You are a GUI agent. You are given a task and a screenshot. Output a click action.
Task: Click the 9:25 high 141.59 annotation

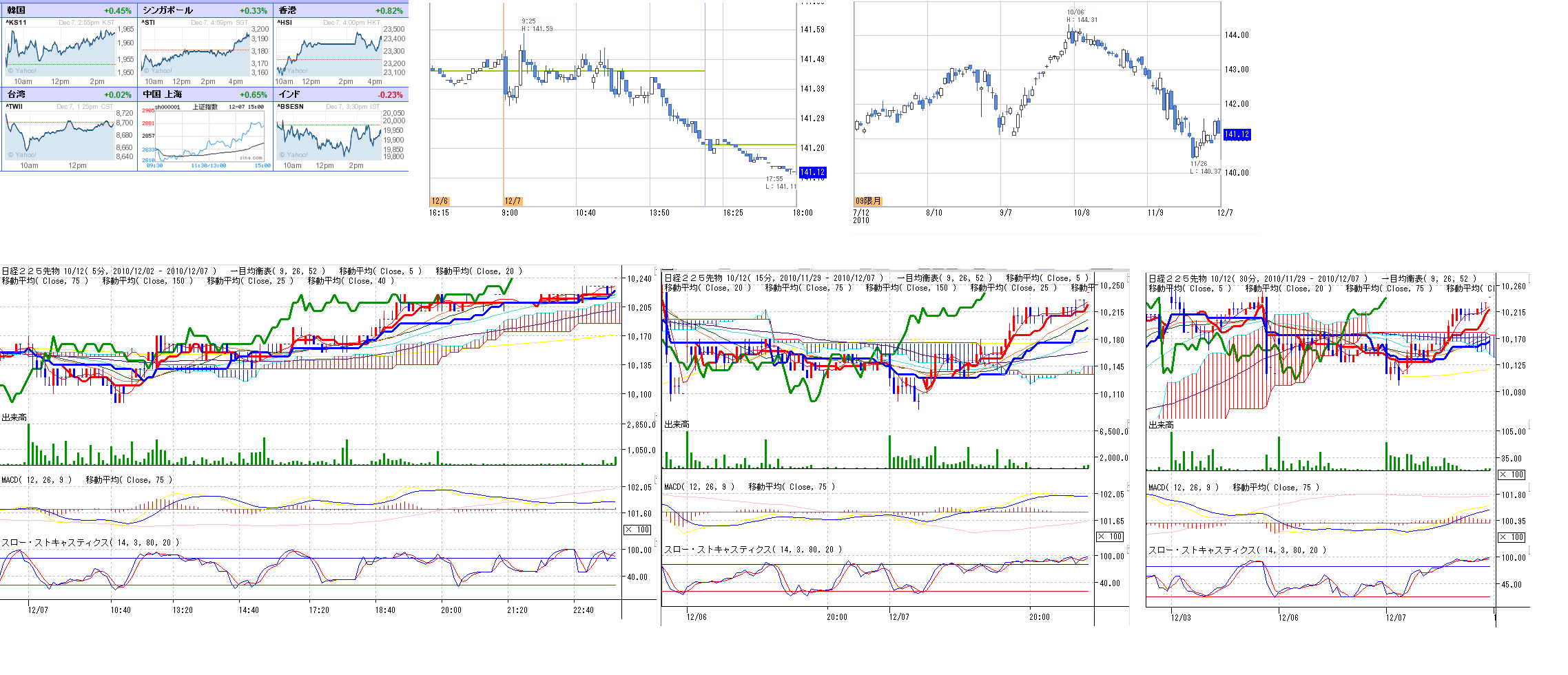(x=537, y=25)
